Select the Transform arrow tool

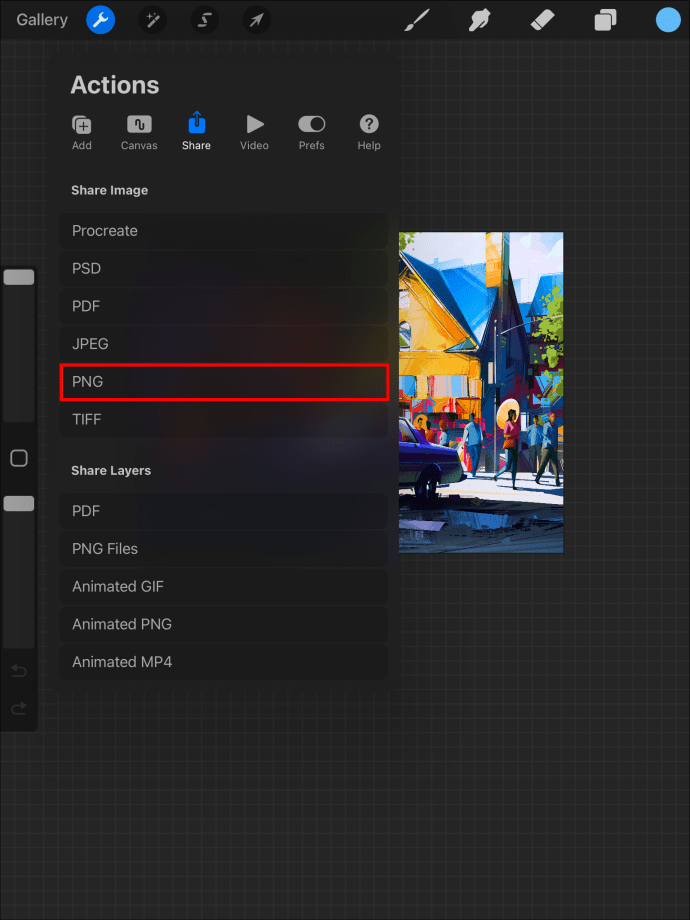click(x=256, y=21)
